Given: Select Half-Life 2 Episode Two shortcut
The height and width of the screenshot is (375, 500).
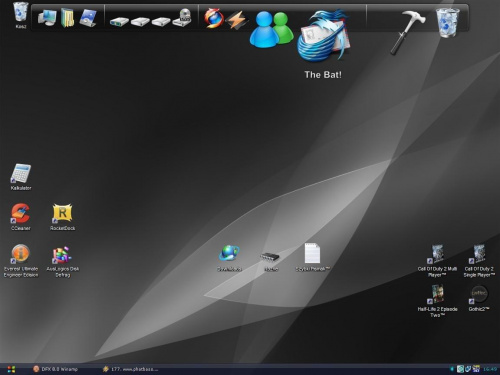Looking at the screenshot, I should [437, 301].
